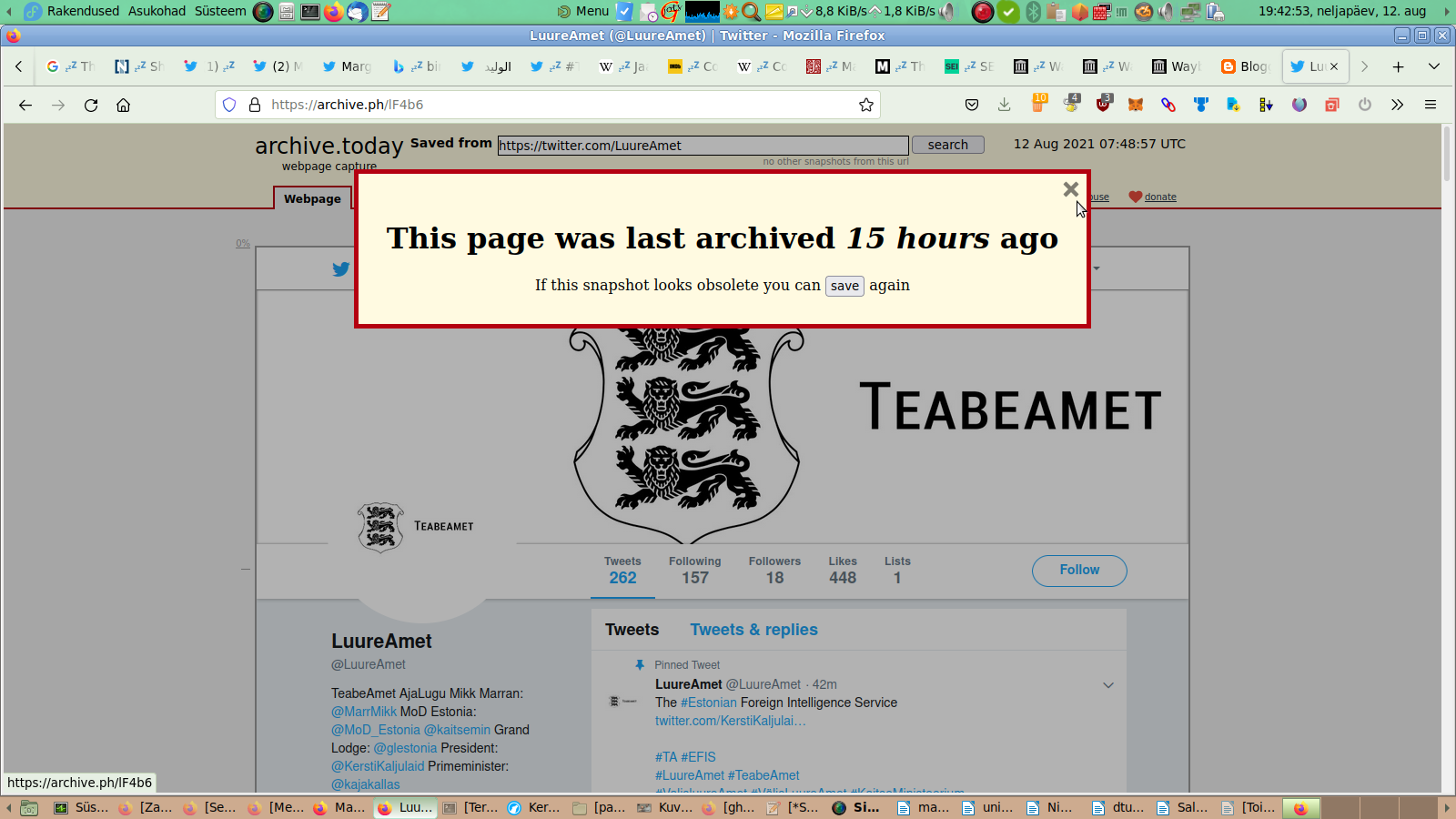Open the @MoD_Estonia profile link
Image resolution: width=1456 pixels, height=819 pixels.
tap(376, 730)
